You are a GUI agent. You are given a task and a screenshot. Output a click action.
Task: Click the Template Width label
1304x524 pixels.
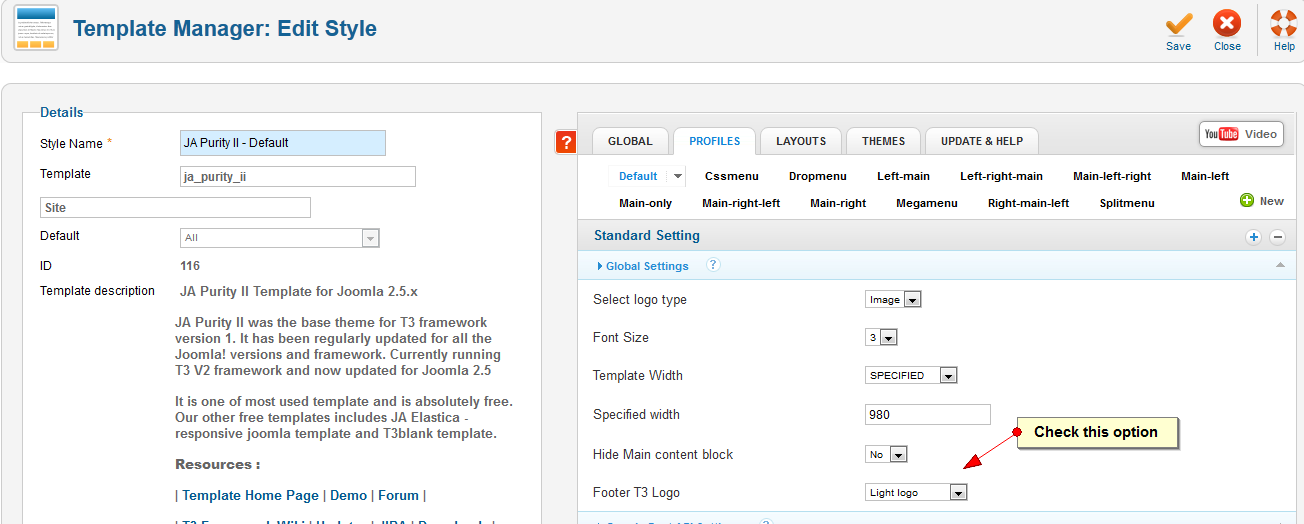pyautogui.click(x=638, y=376)
